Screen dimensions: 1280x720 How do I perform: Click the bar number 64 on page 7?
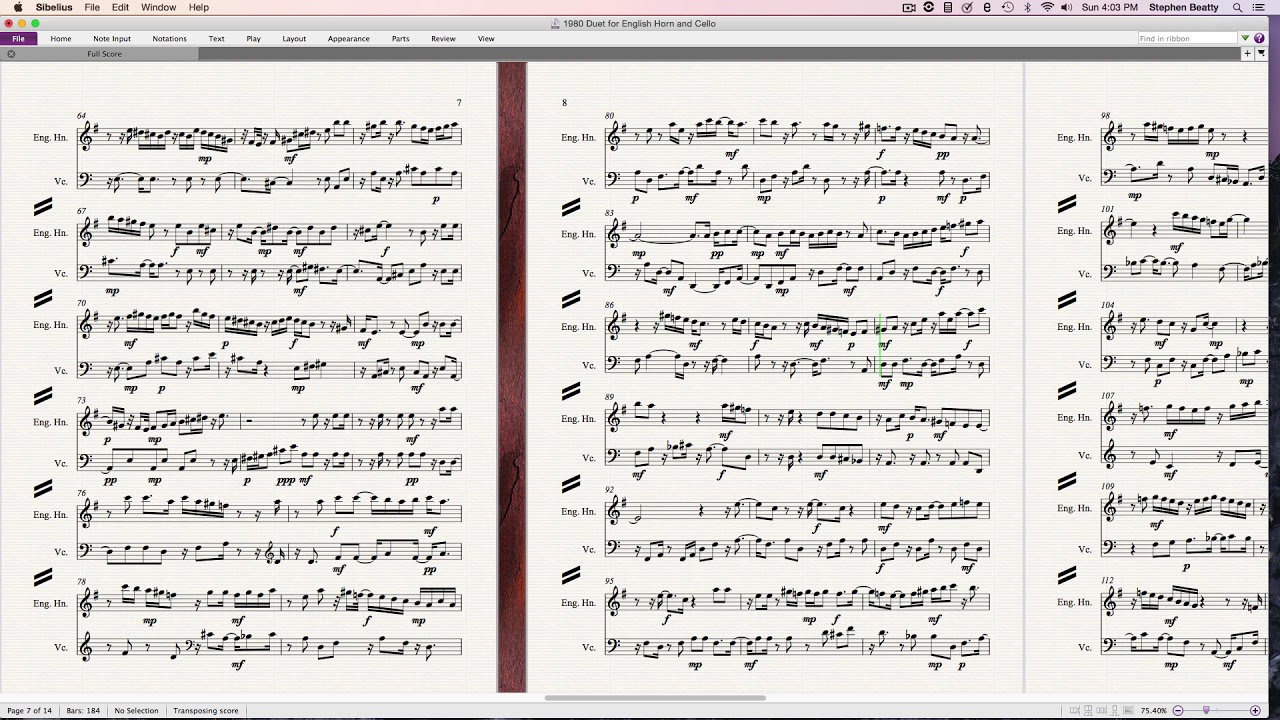[x=81, y=116]
